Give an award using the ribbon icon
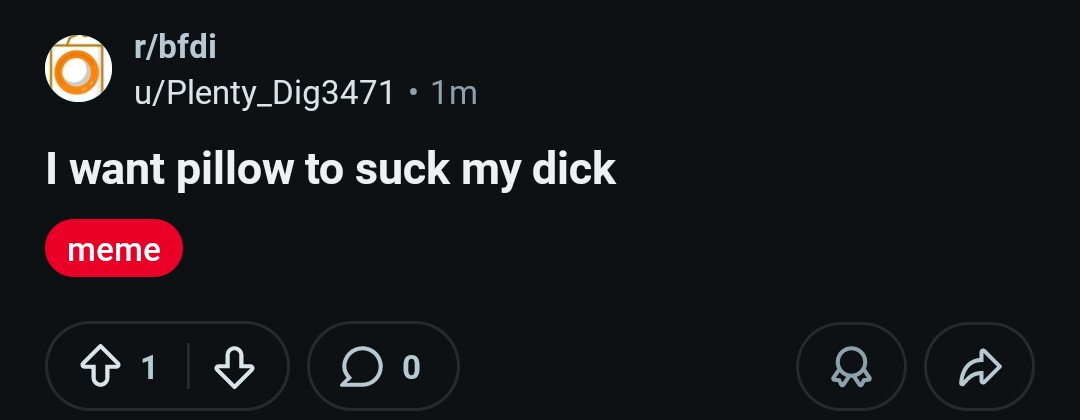This screenshot has width=1080, height=420. tap(851, 367)
